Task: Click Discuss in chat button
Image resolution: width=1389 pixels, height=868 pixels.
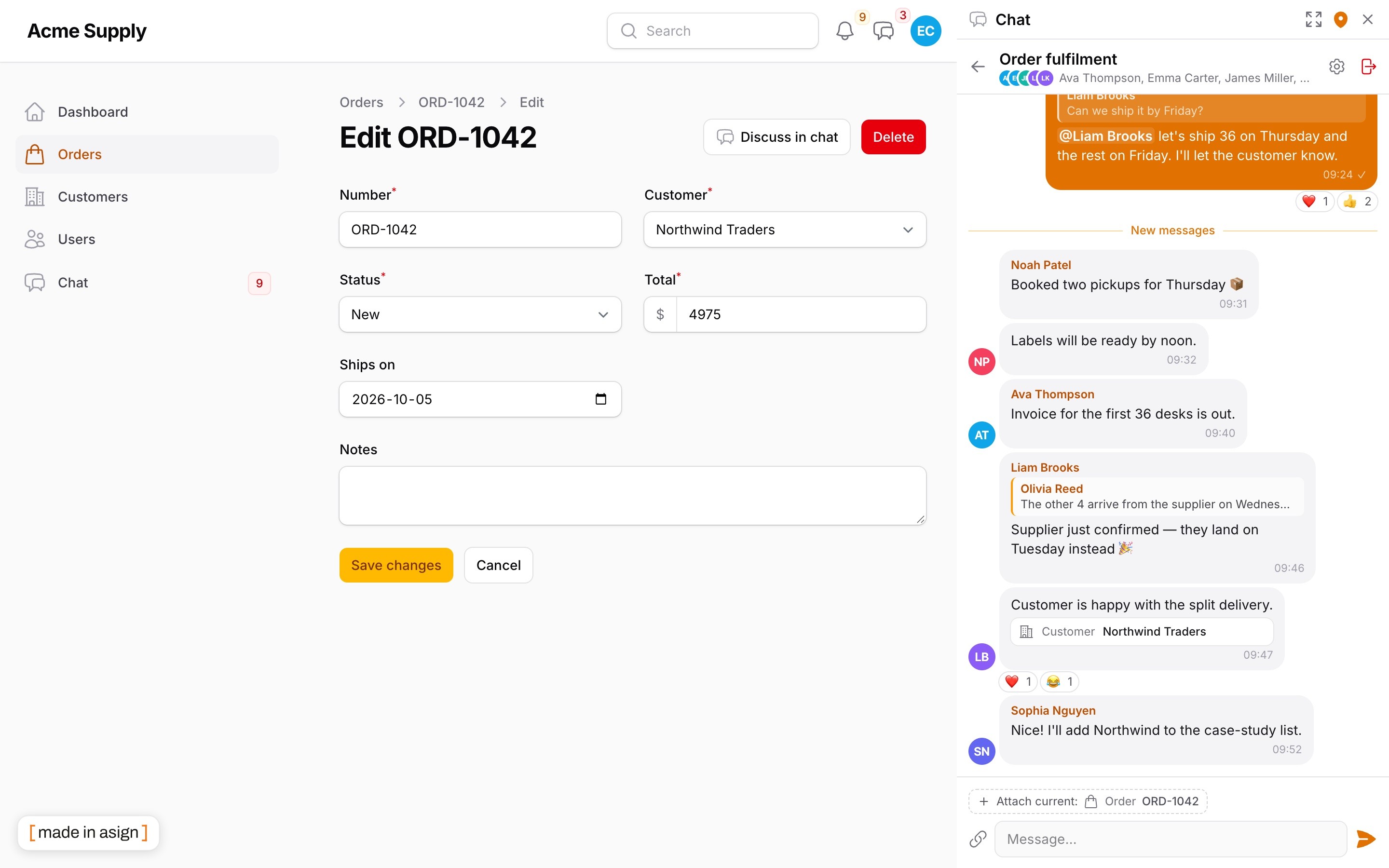Action: click(776, 137)
